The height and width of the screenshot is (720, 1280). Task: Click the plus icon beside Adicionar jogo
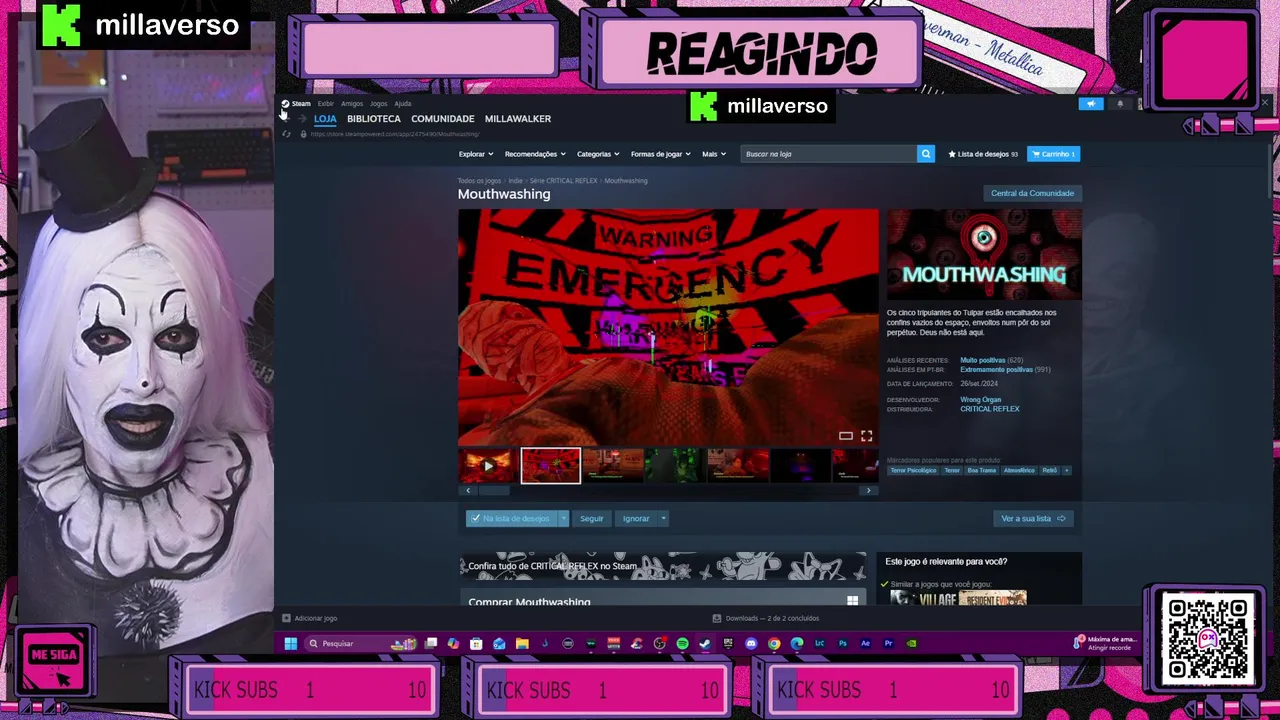(286, 618)
